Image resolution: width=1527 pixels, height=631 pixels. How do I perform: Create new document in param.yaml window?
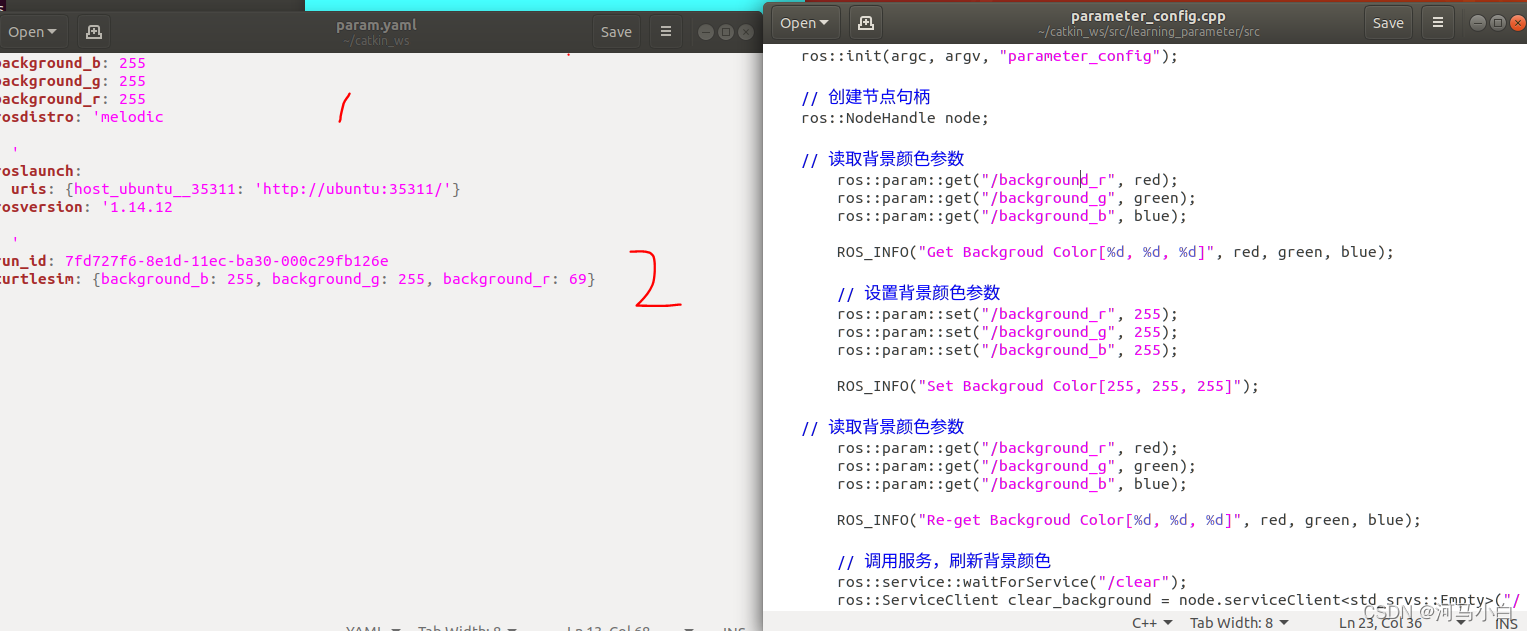pyautogui.click(x=94, y=32)
